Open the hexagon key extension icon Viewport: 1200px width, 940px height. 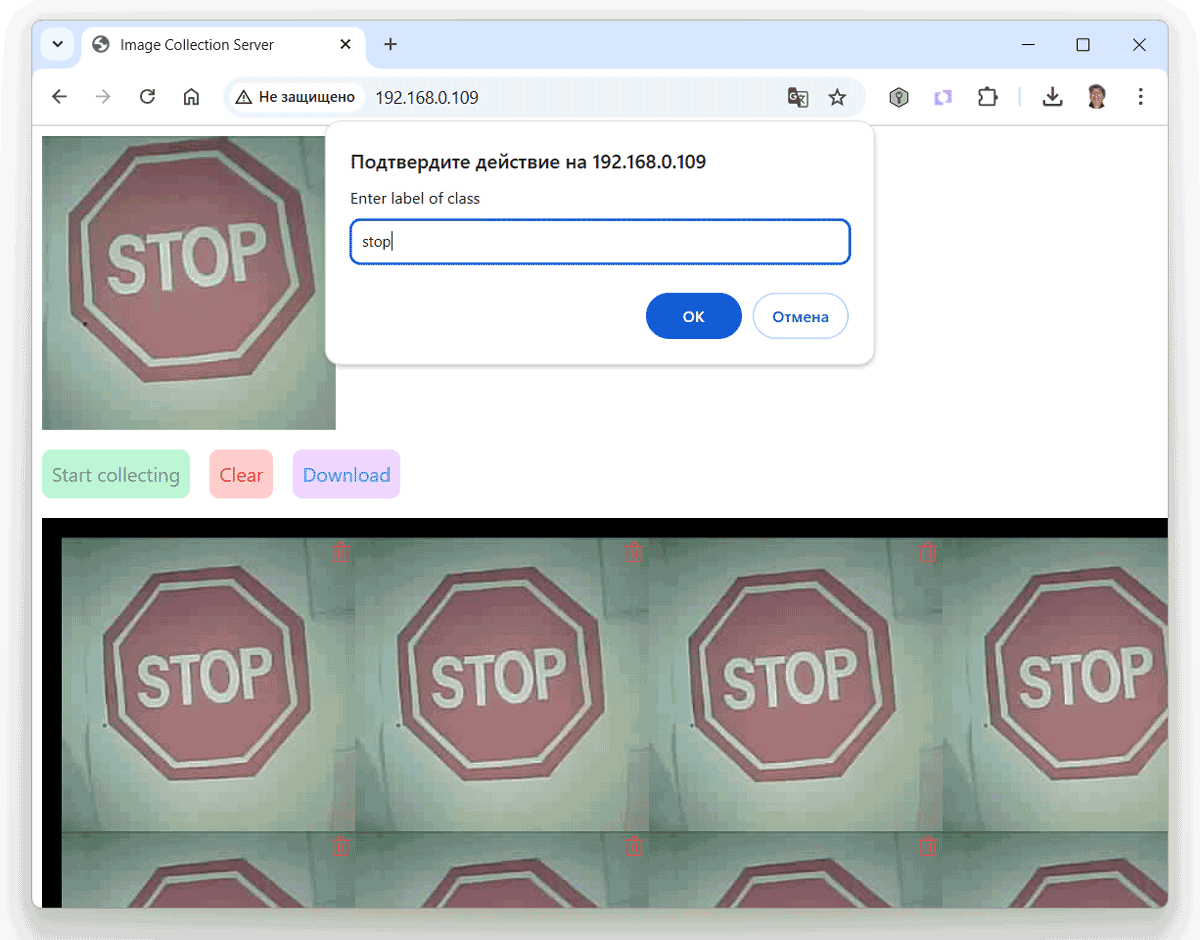(899, 97)
